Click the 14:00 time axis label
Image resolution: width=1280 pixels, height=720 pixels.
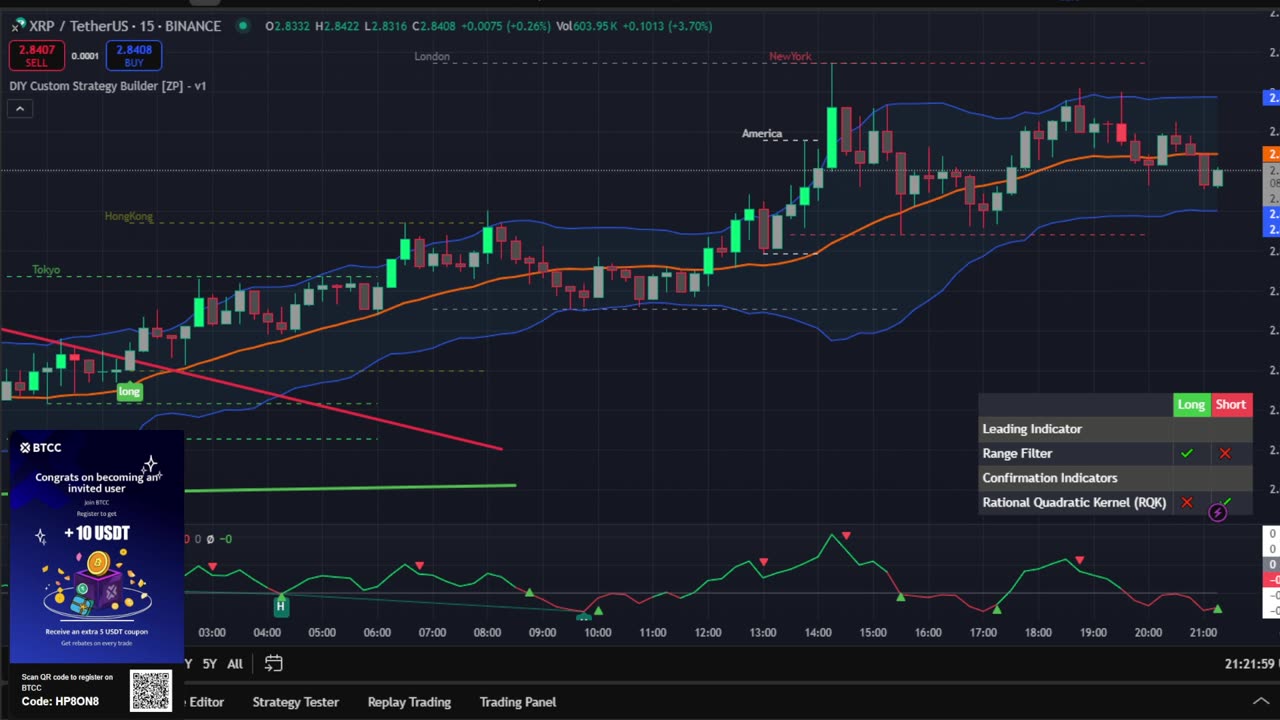point(818,632)
